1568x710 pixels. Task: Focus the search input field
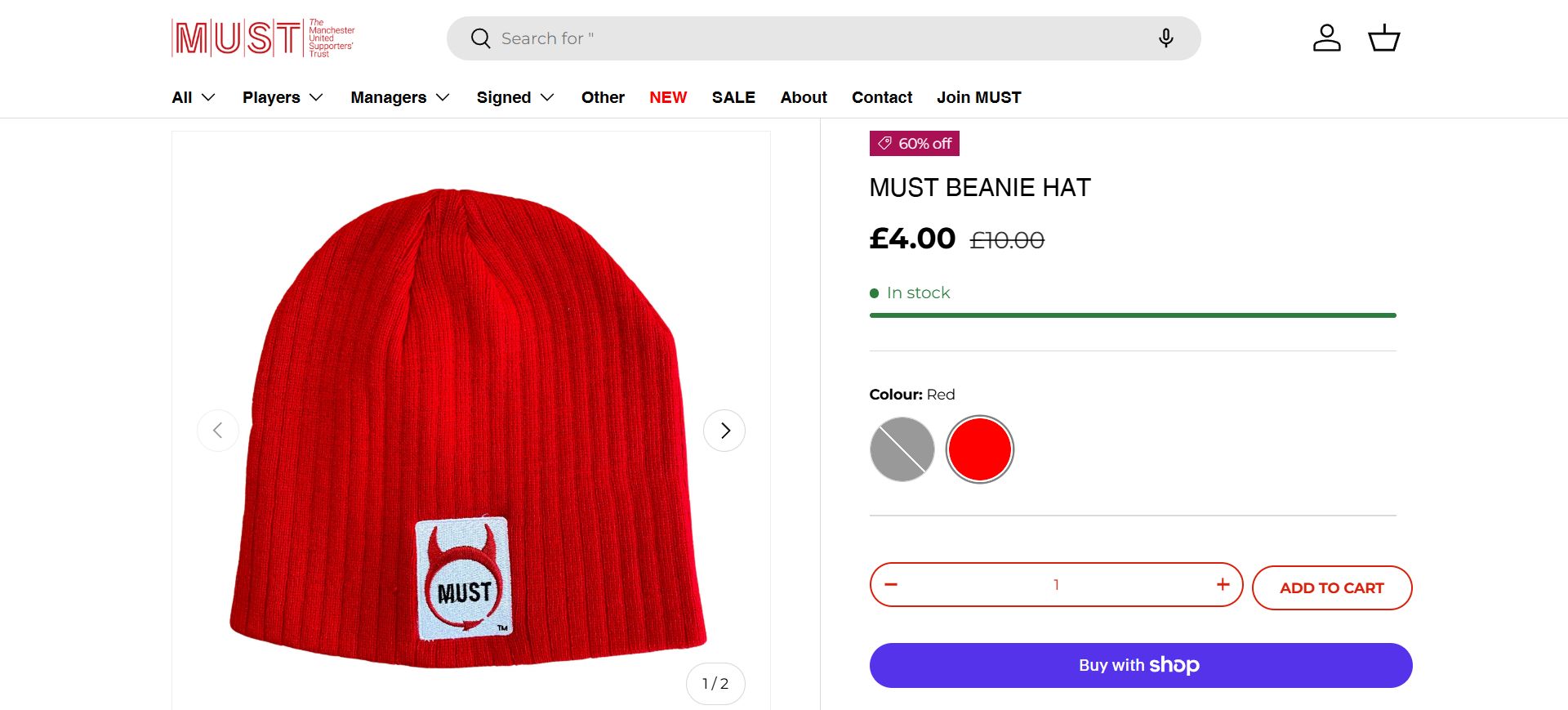coord(817,38)
